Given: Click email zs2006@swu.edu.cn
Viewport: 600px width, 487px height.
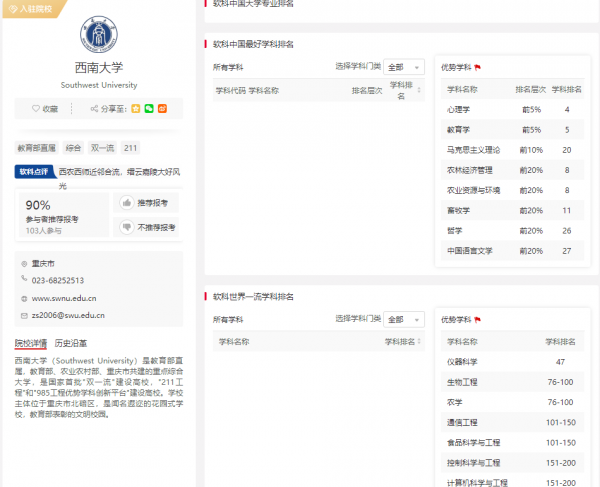Looking at the screenshot, I should [68, 315].
